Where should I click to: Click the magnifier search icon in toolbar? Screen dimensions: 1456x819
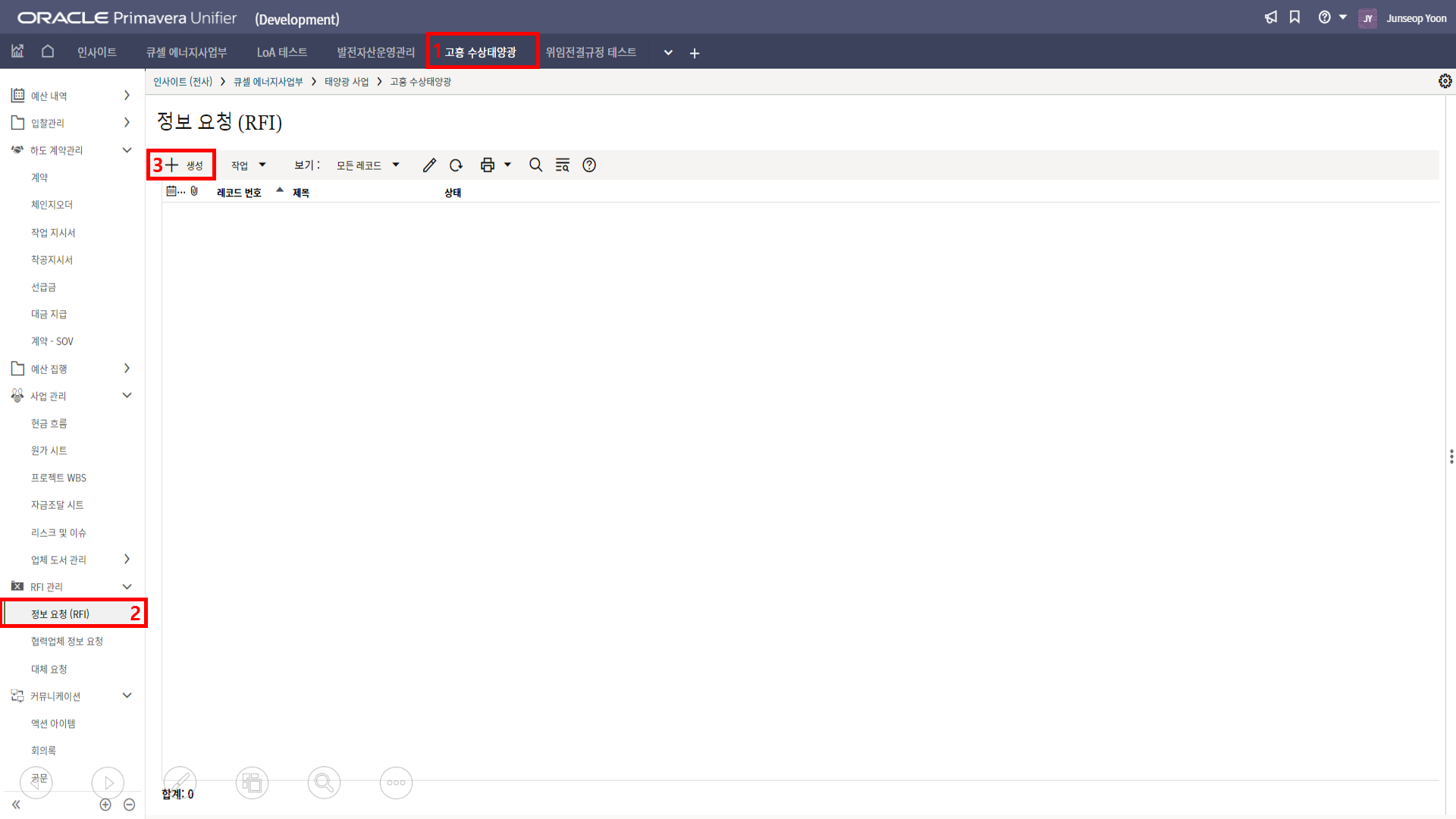(535, 165)
